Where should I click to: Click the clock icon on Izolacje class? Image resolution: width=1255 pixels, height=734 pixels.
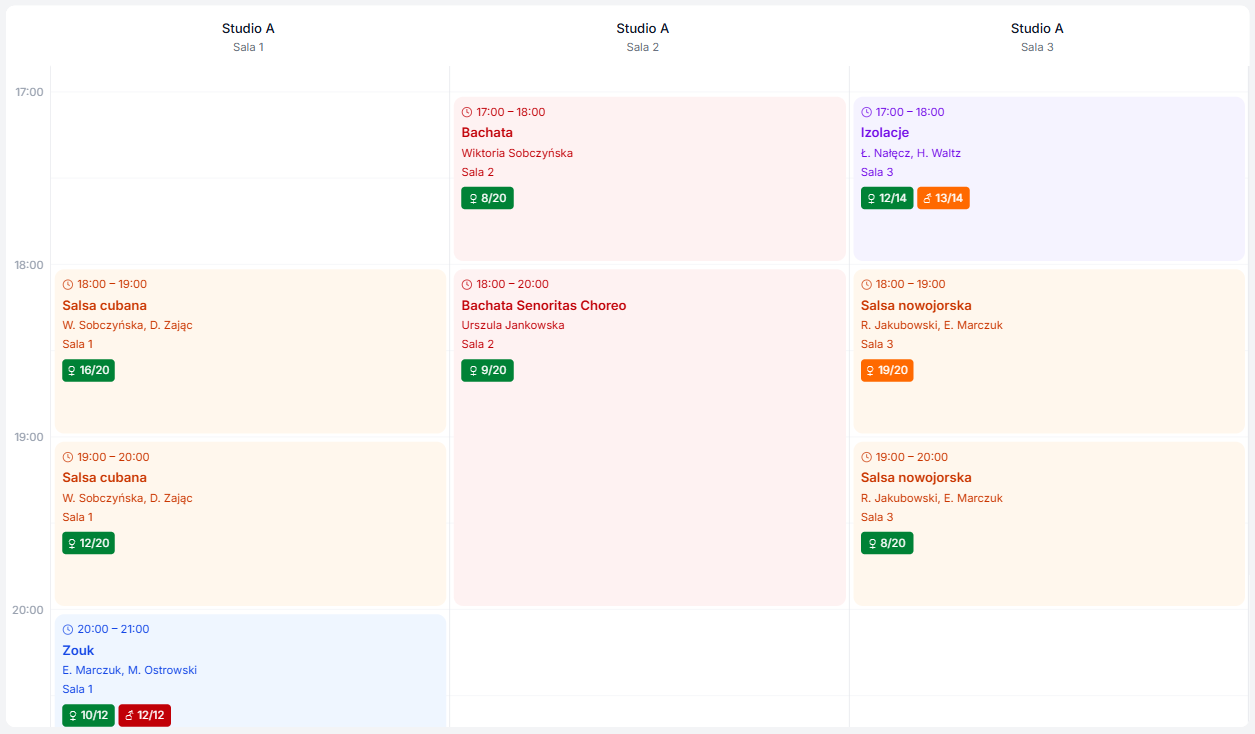click(x=867, y=113)
